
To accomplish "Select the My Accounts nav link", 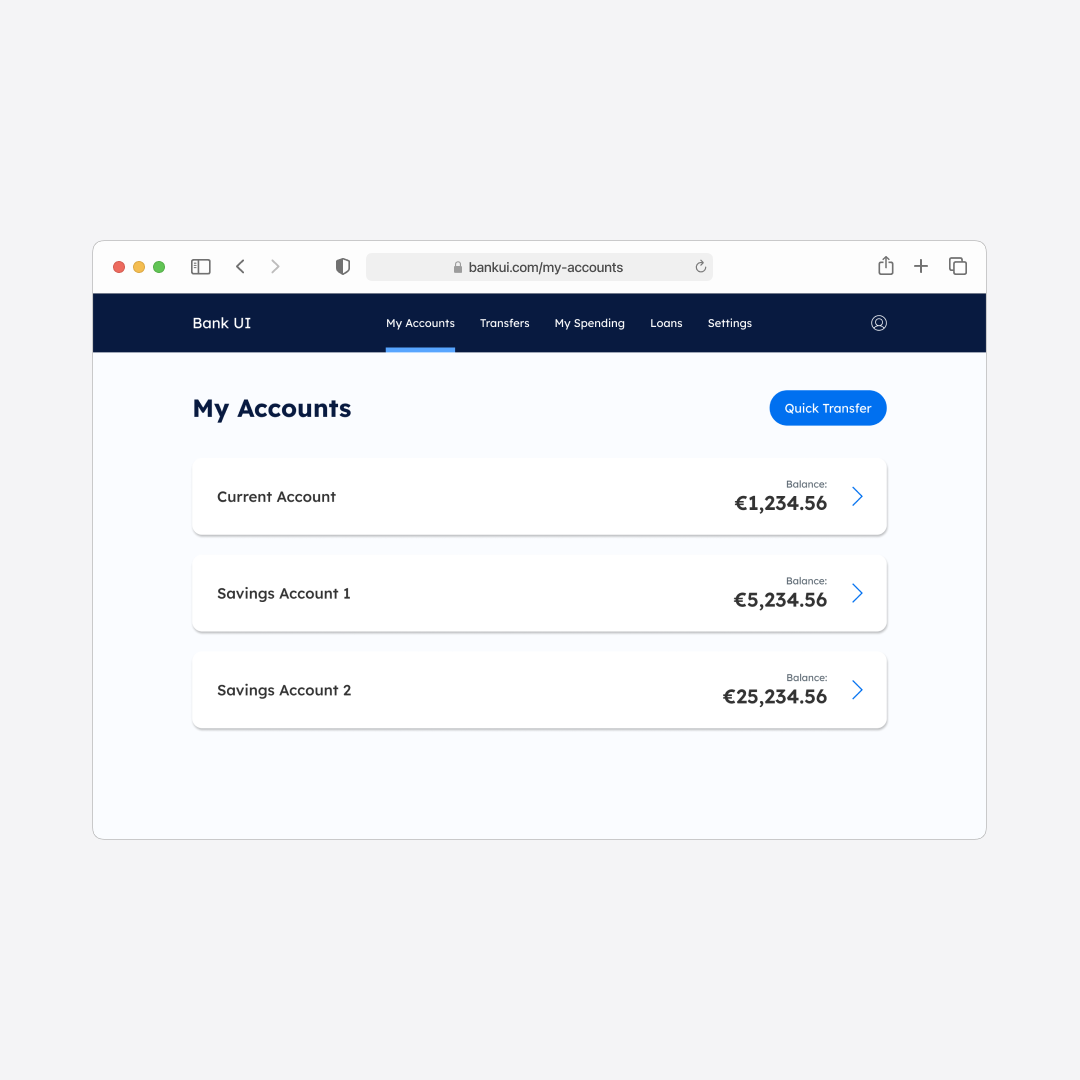I will point(420,323).
